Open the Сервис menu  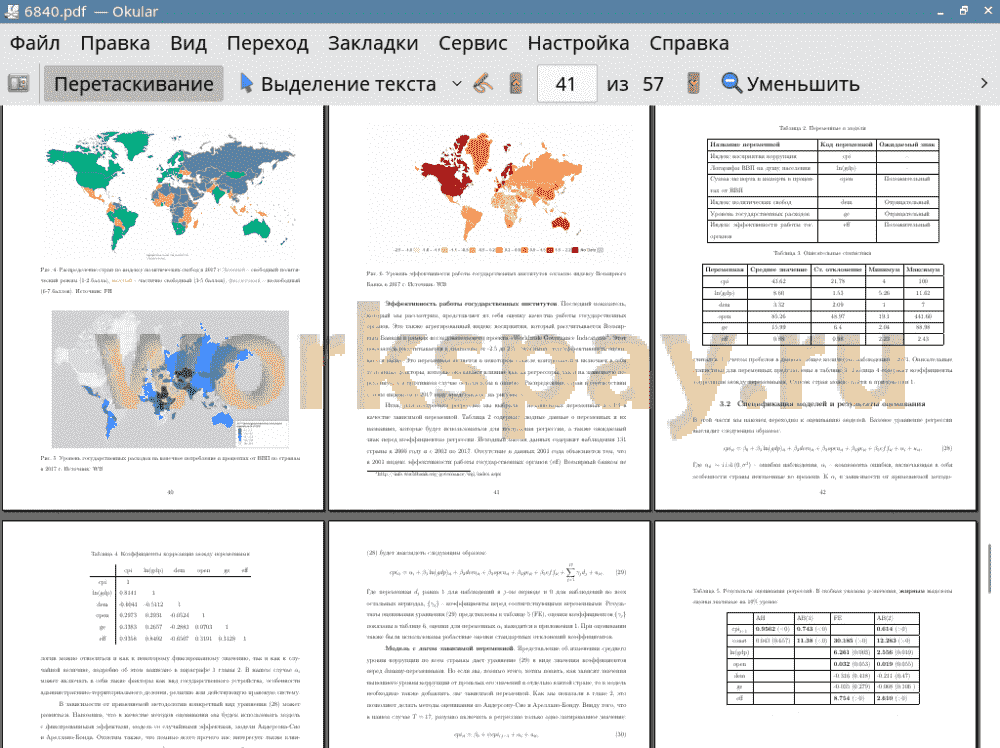[x=473, y=43]
